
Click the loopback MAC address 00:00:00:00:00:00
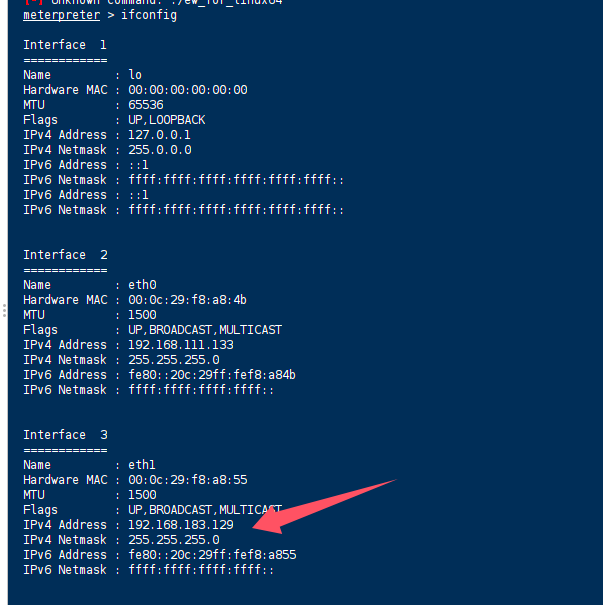(188, 90)
